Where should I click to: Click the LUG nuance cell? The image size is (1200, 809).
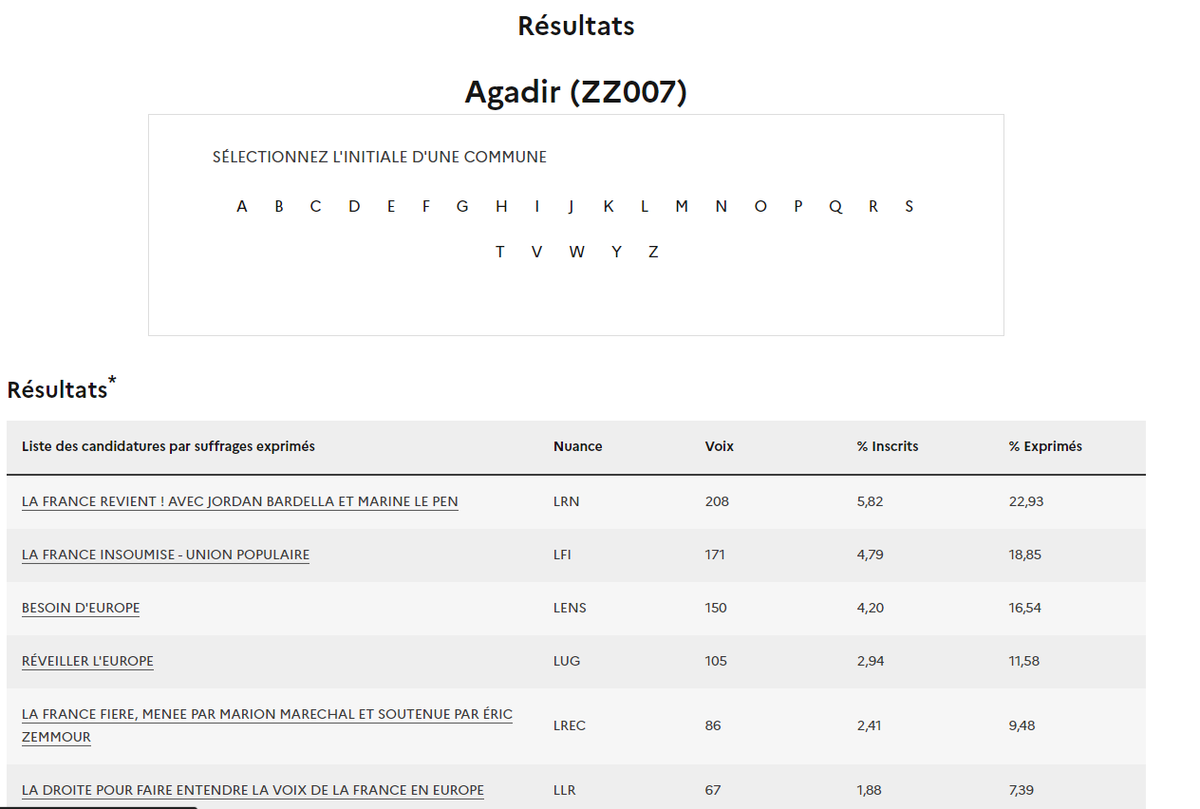(x=566, y=661)
